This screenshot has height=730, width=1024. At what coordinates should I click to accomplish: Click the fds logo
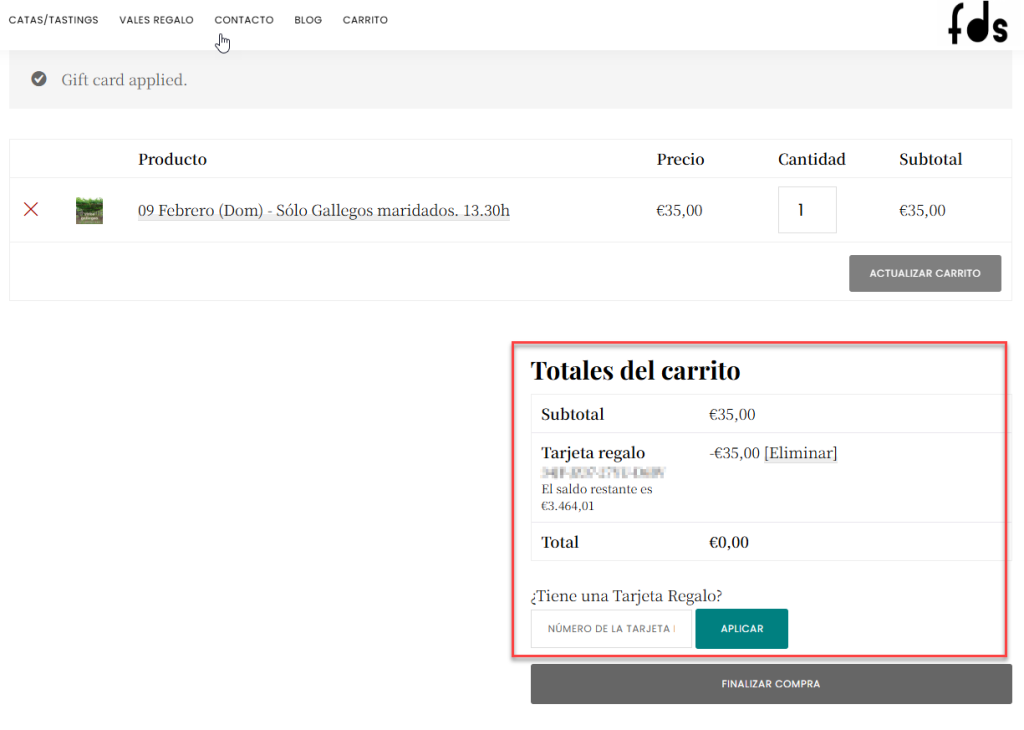(x=977, y=23)
